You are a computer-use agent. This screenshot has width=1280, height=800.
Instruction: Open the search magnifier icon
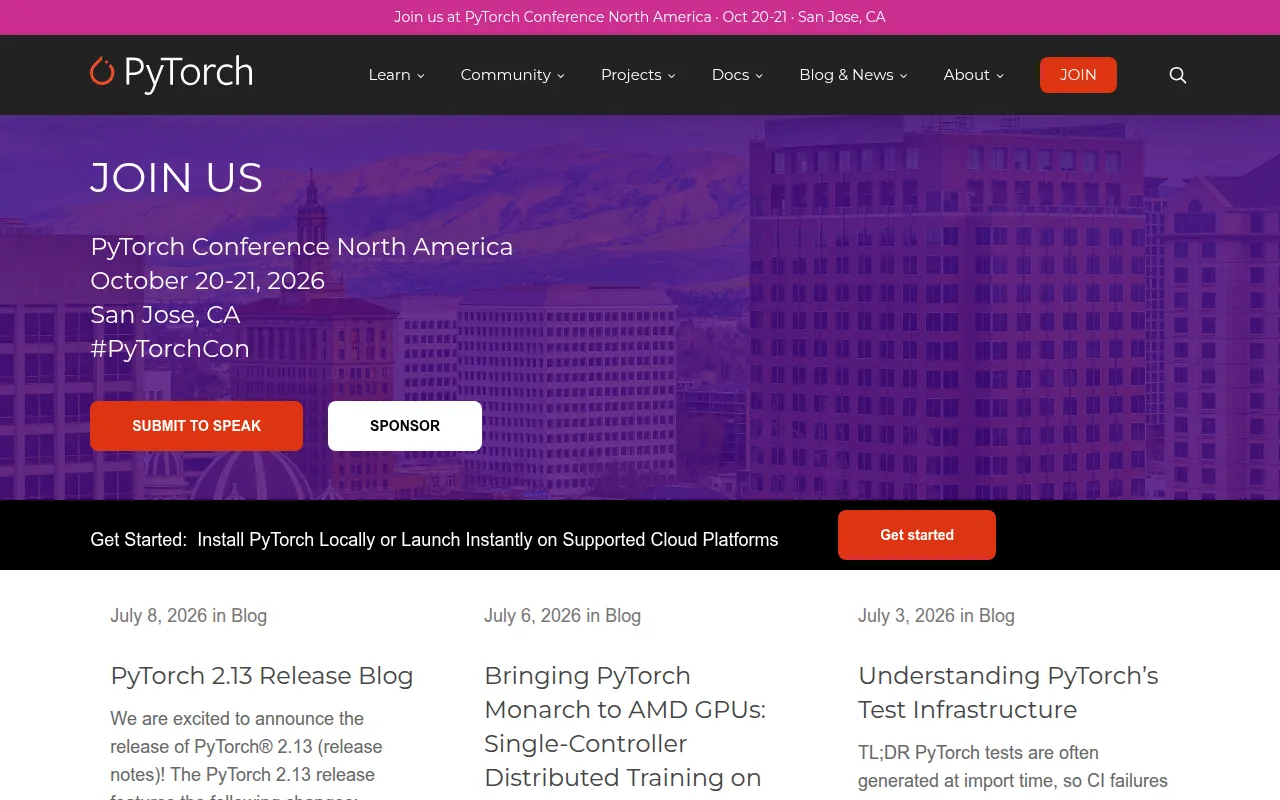click(1178, 75)
